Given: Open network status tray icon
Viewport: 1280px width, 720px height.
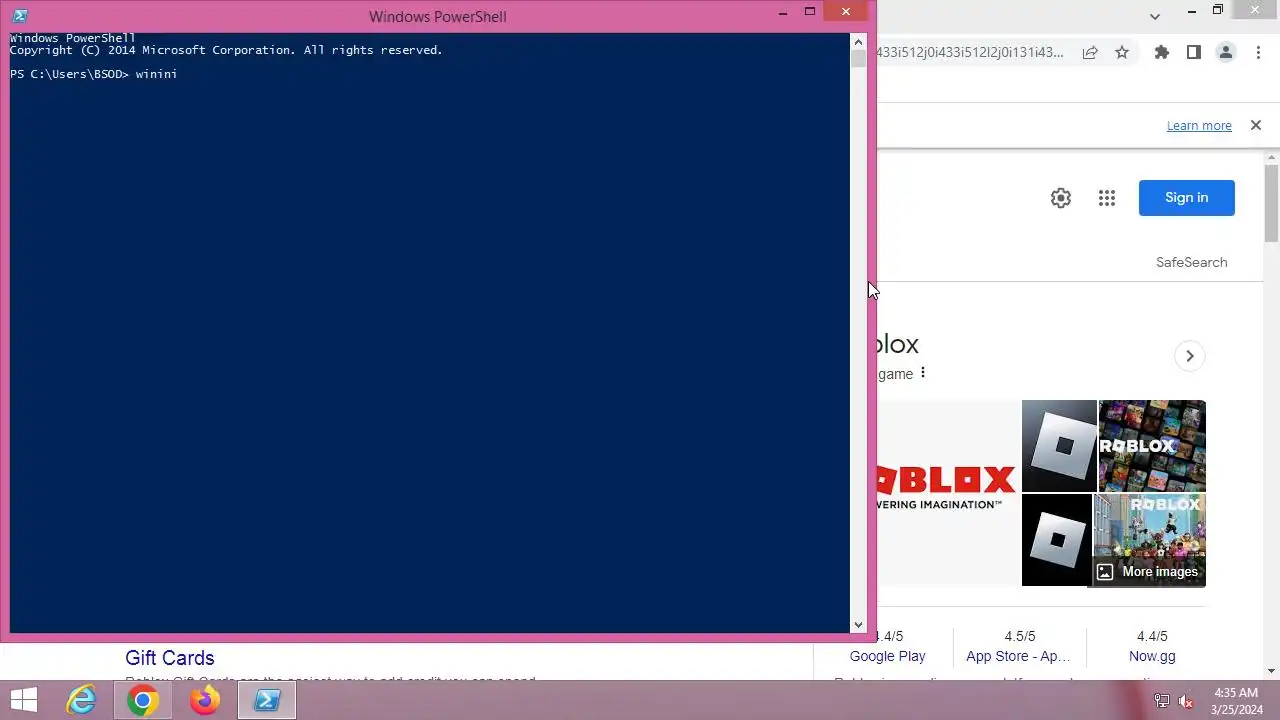Looking at the screenshot, I should [1162, 701].
